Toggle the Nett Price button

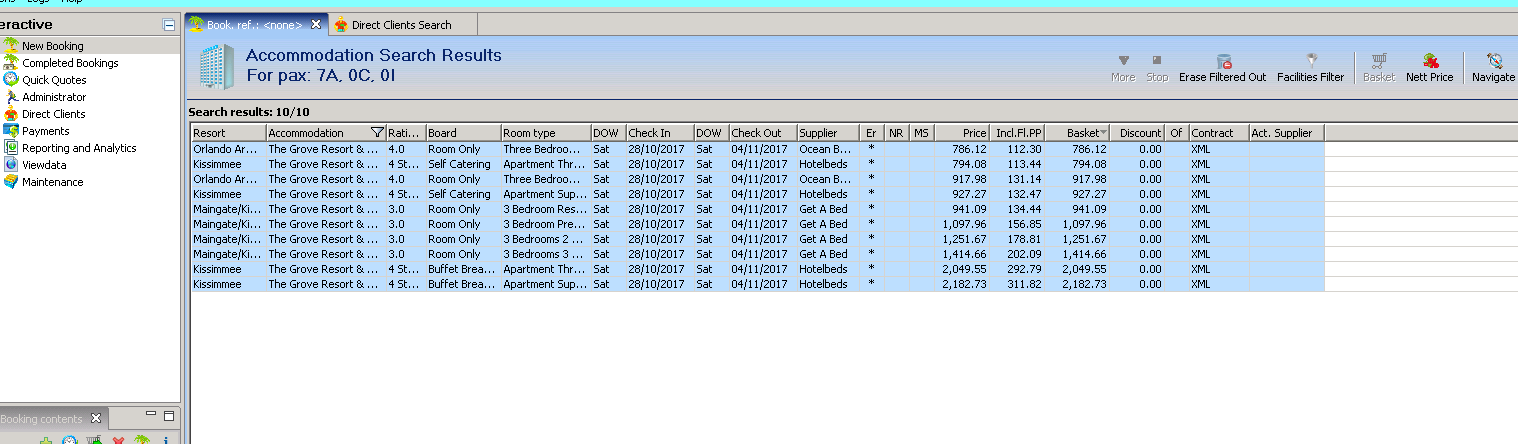1430,68
